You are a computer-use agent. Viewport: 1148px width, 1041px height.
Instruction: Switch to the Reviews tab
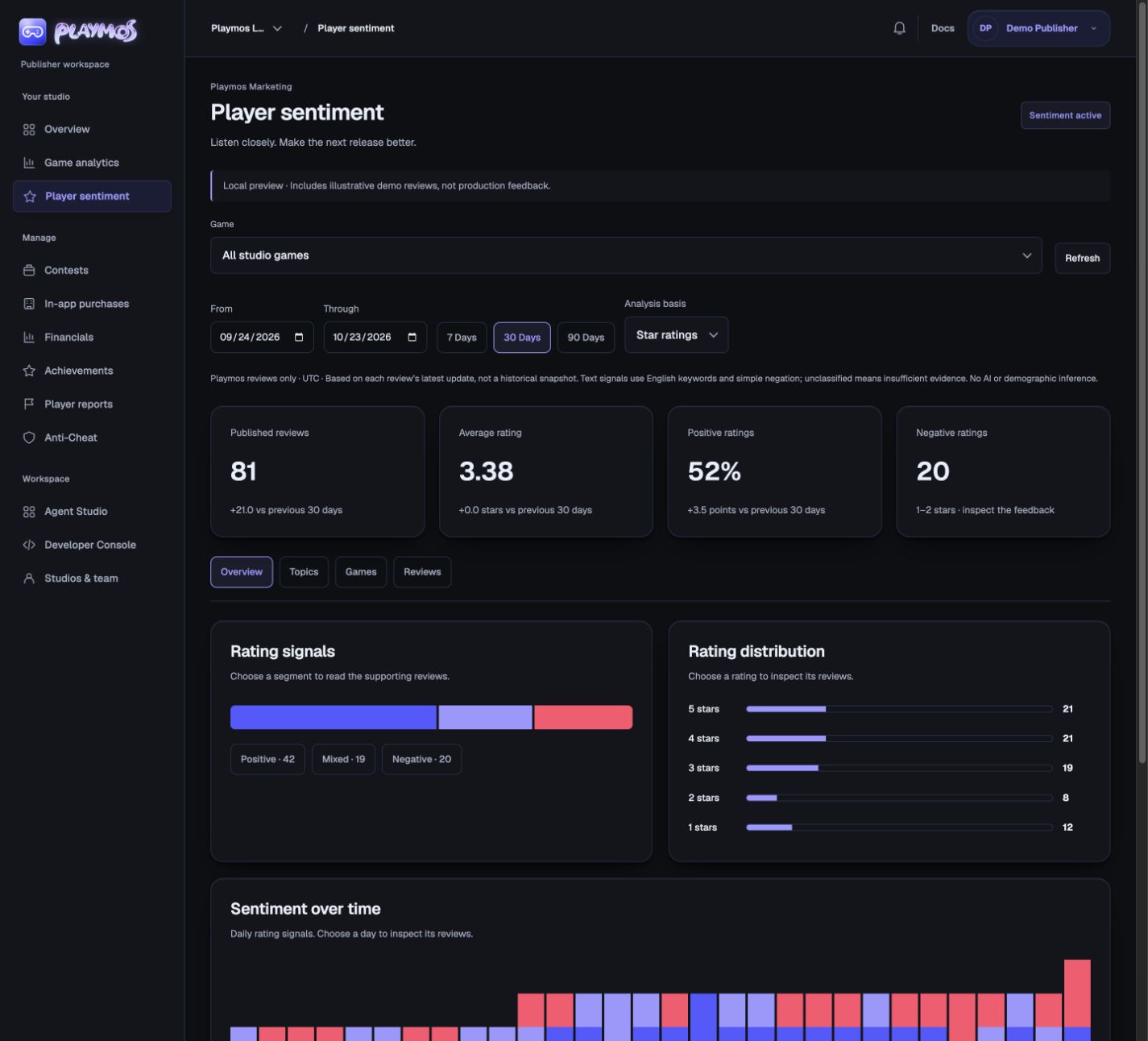[x=422, y=572]
